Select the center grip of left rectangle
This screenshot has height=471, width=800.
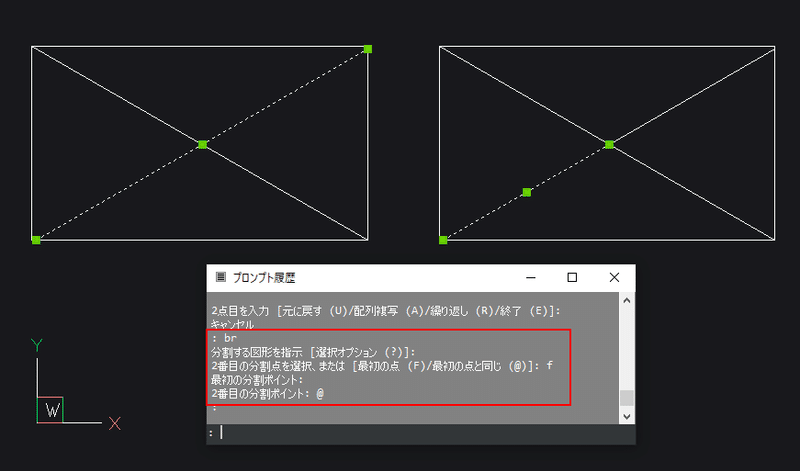pyautogui.click(x=203, y=144)
